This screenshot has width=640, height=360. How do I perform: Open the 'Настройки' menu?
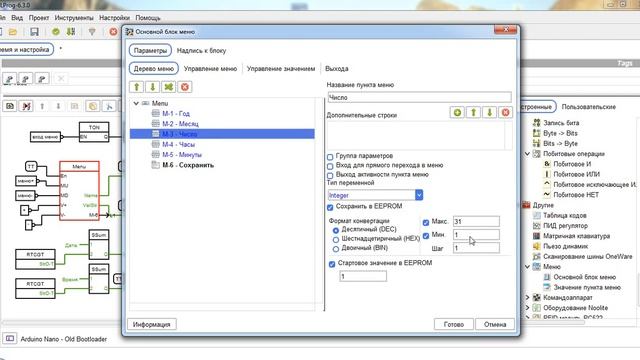point(114,18)
